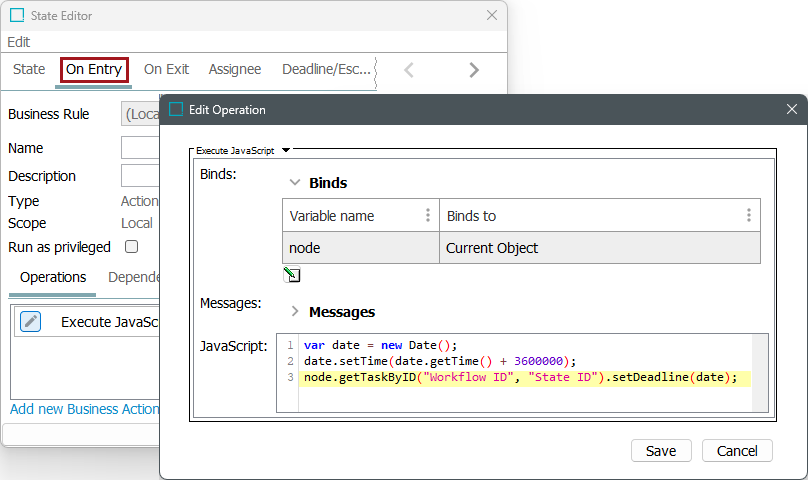Select the node variable row

(x=360, y=248)
